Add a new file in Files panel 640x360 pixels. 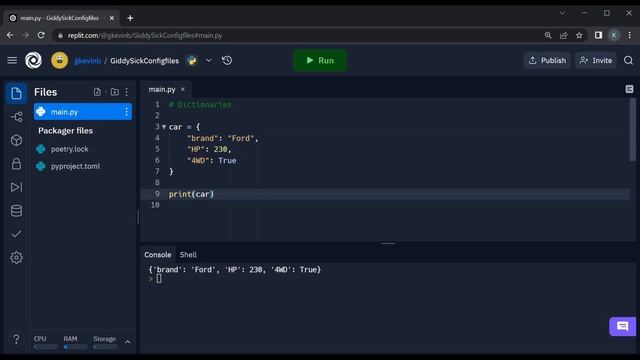[x=97, y=92]
